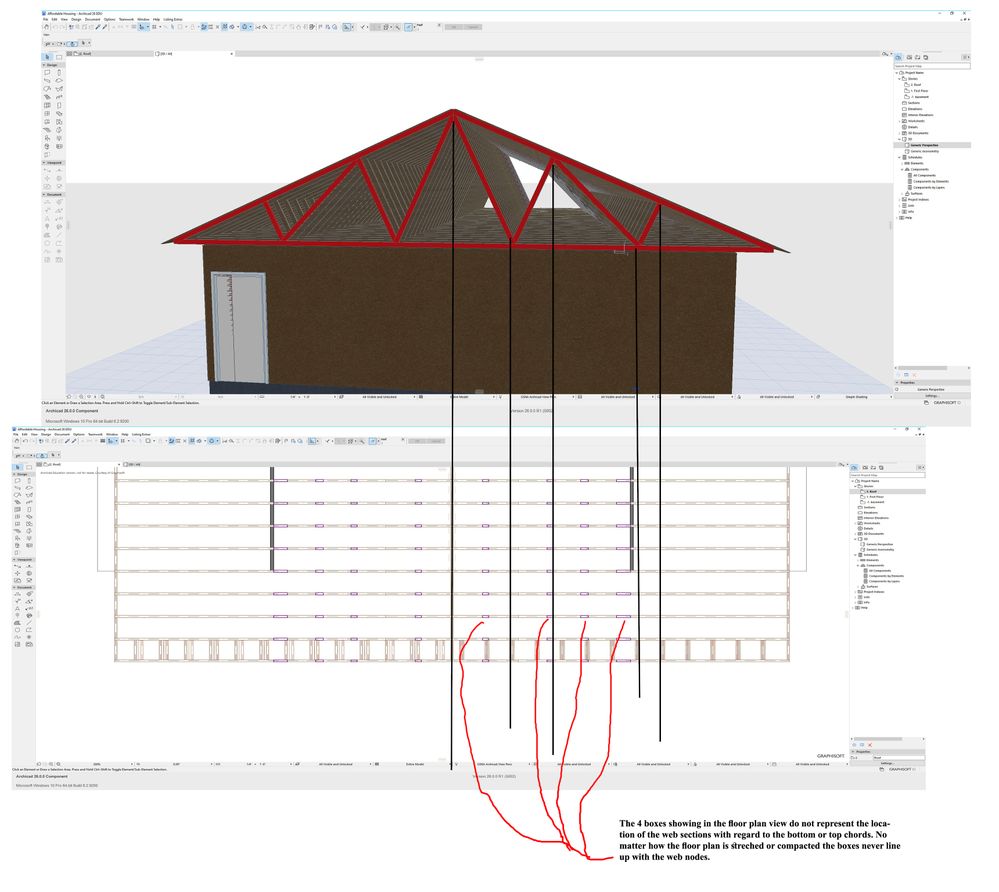Select the Arrow tool in upper window

(x=47, y=57)
